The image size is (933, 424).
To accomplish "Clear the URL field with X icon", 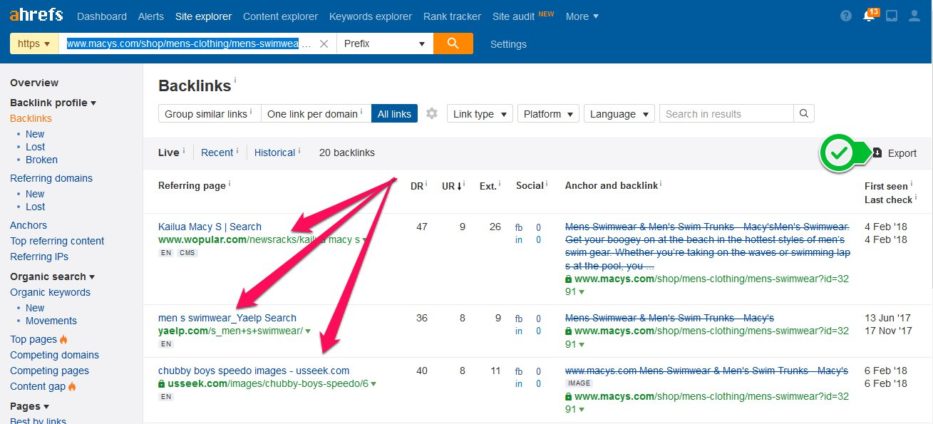I will click(324, 44).
